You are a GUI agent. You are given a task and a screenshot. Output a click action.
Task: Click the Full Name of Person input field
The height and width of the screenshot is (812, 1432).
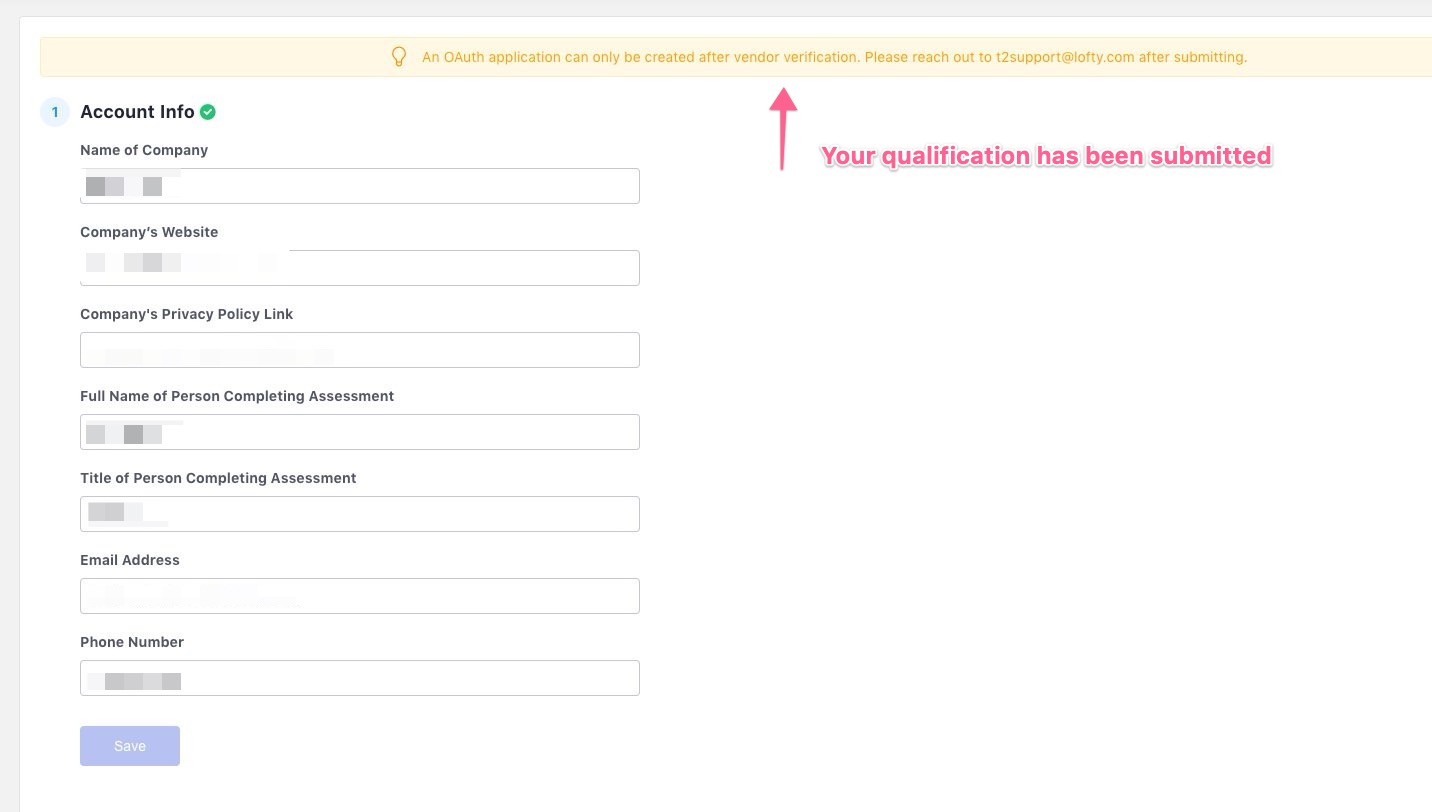pos(360,432)
